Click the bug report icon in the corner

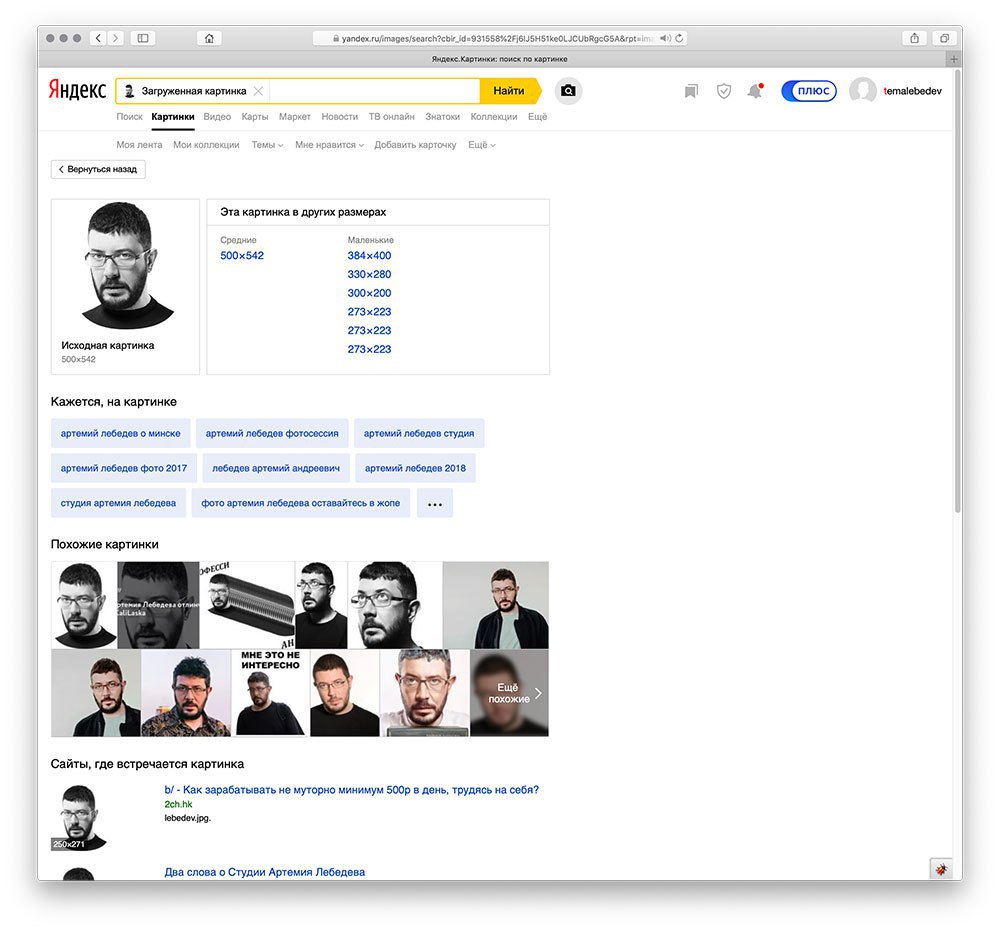coord(941,869)
